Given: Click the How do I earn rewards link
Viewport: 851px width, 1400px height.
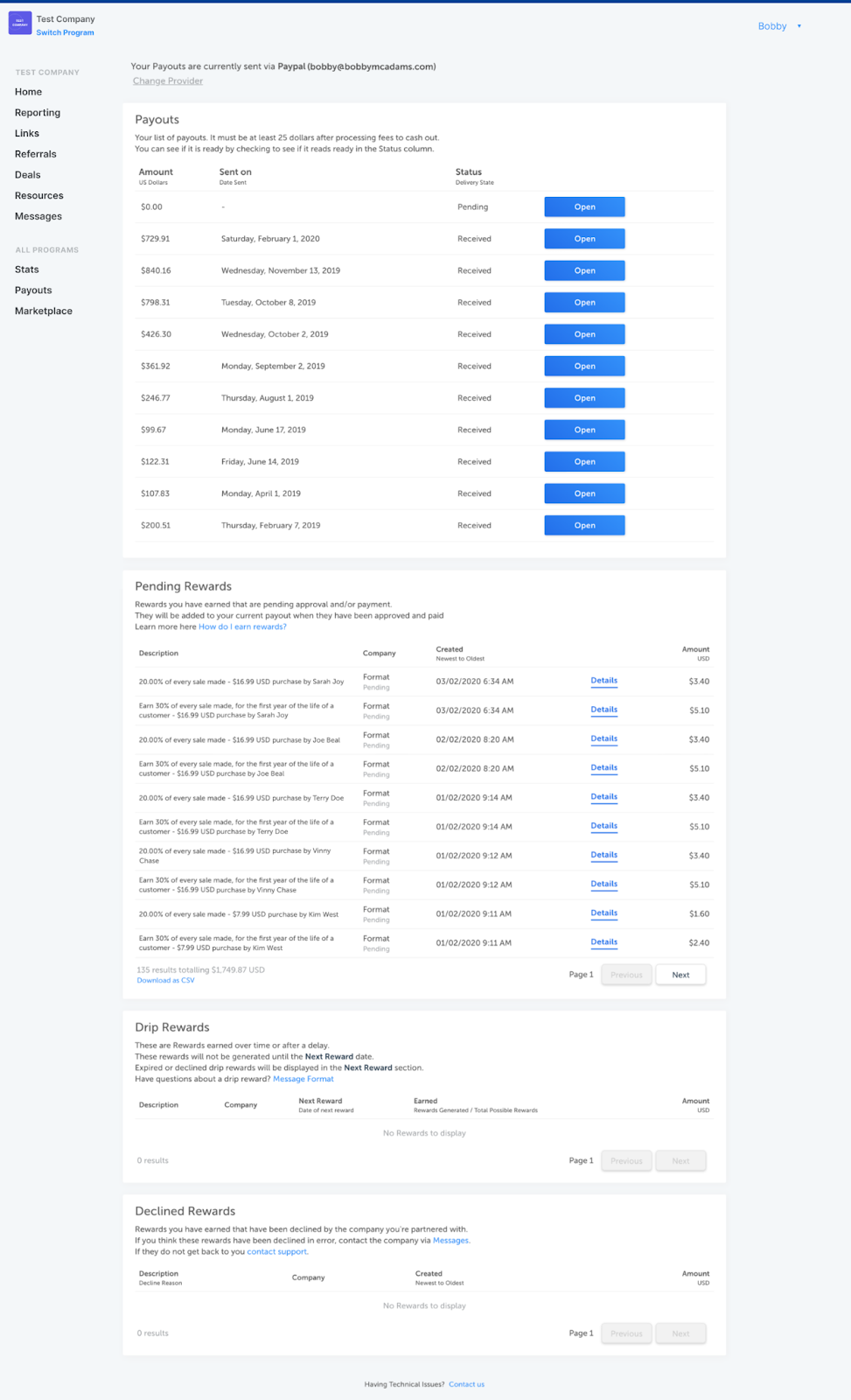Looking at the screenshot, I should (242, 626).
